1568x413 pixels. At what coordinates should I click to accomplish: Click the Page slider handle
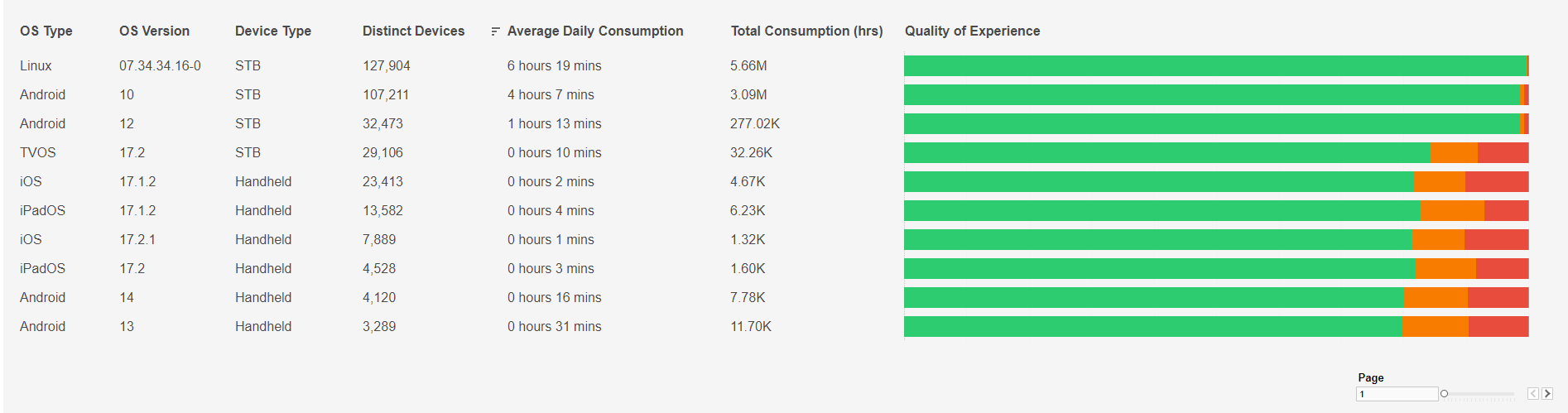pyautogui.click(x=1444, y=394)
